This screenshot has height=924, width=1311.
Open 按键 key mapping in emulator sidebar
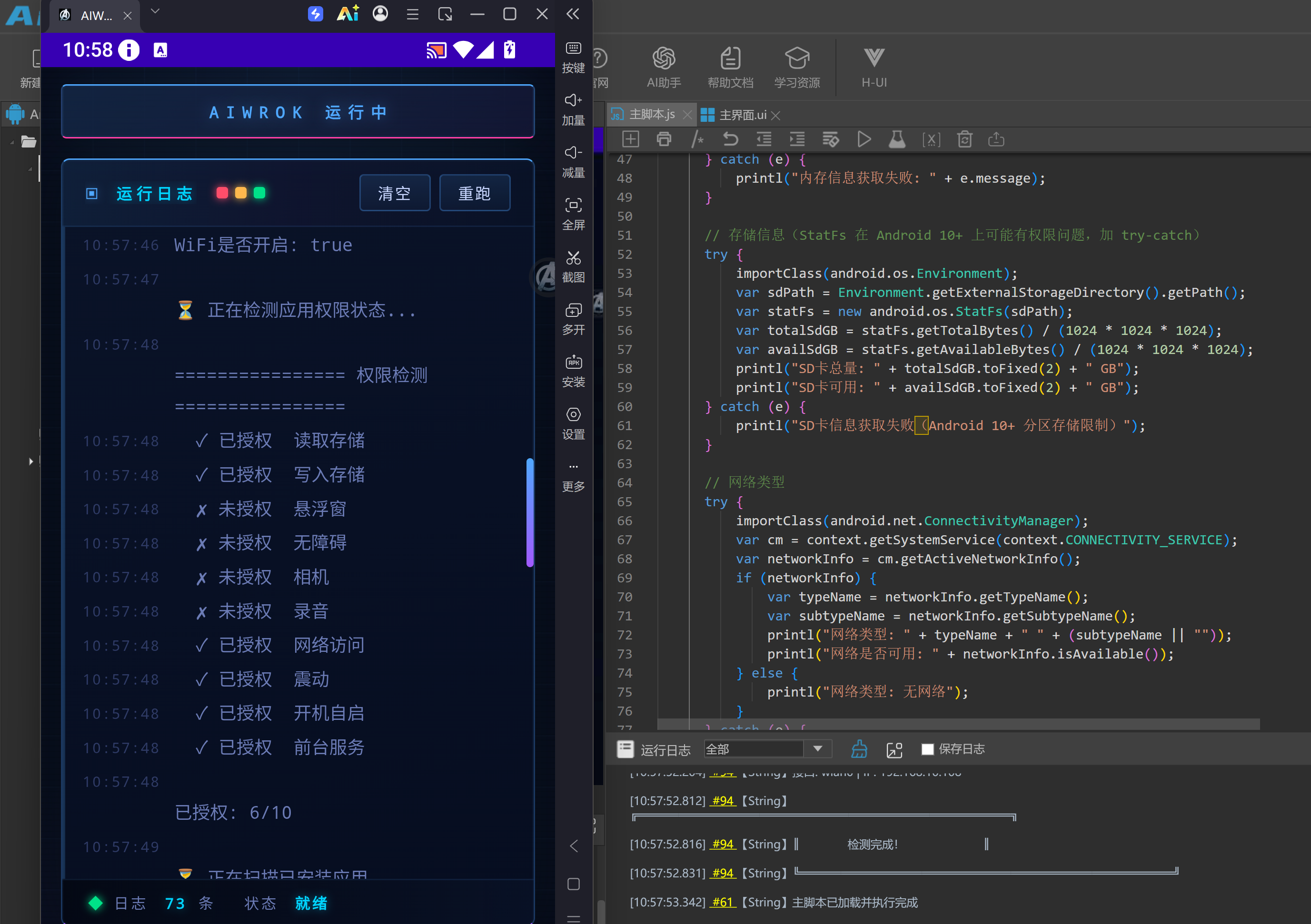tap(573, 57)
